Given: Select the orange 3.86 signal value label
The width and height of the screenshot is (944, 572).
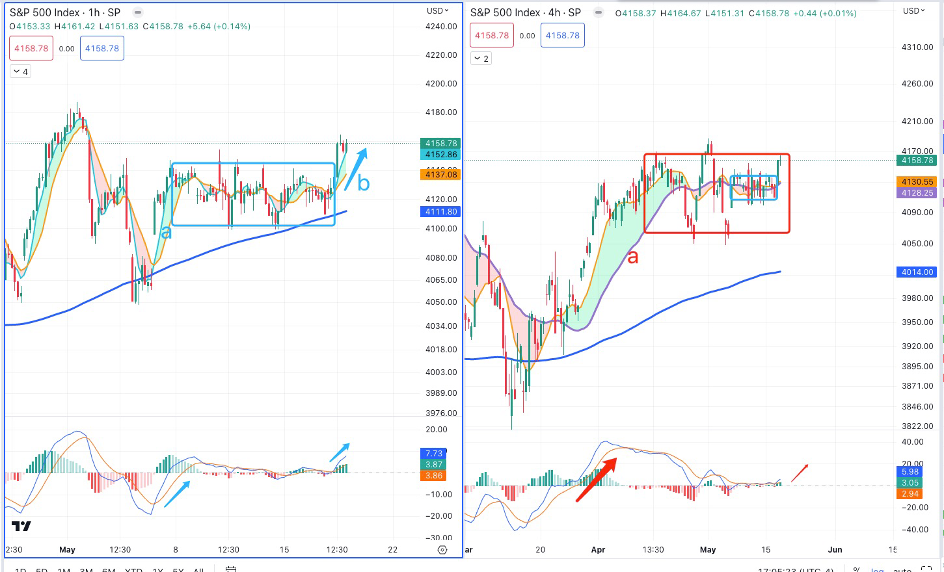Looking at the screenshot, I should (x=433, y=476).
